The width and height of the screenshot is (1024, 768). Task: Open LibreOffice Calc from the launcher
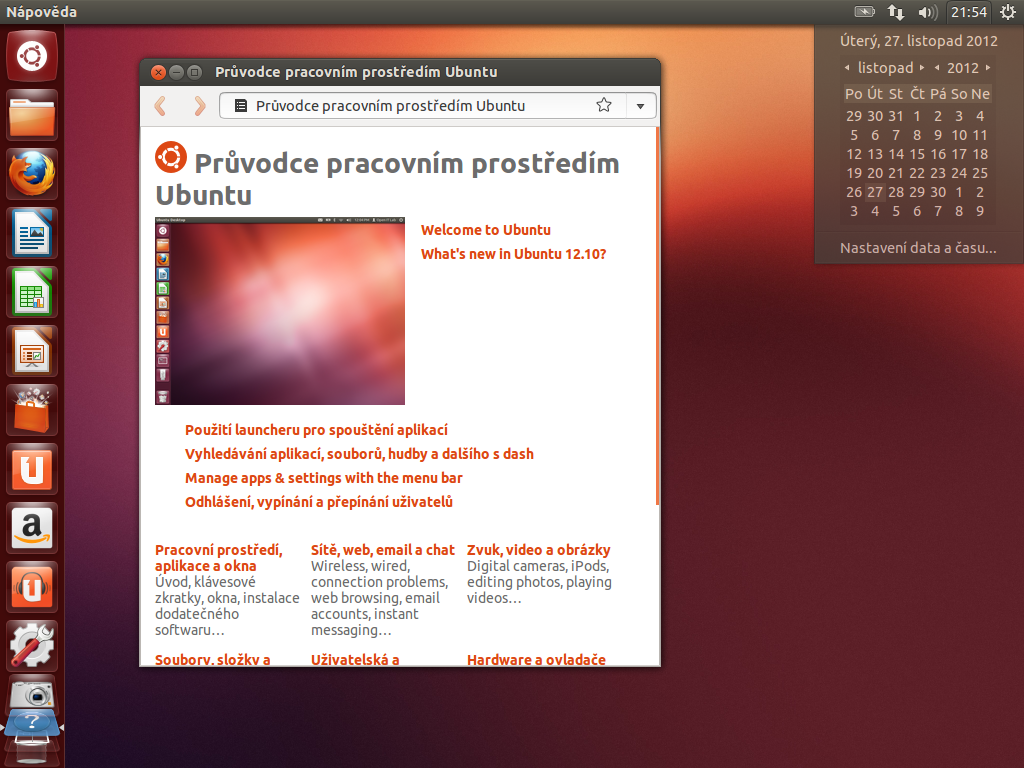(32, 292)
